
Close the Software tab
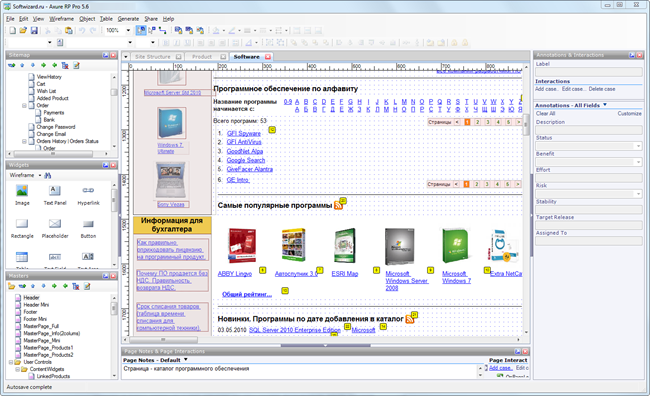tap(268, 57)
